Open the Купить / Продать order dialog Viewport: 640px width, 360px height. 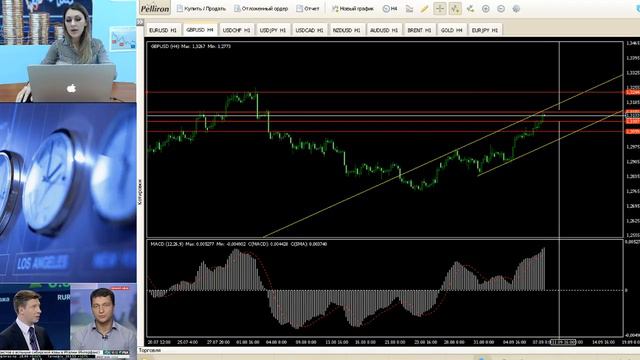[201, 8]
